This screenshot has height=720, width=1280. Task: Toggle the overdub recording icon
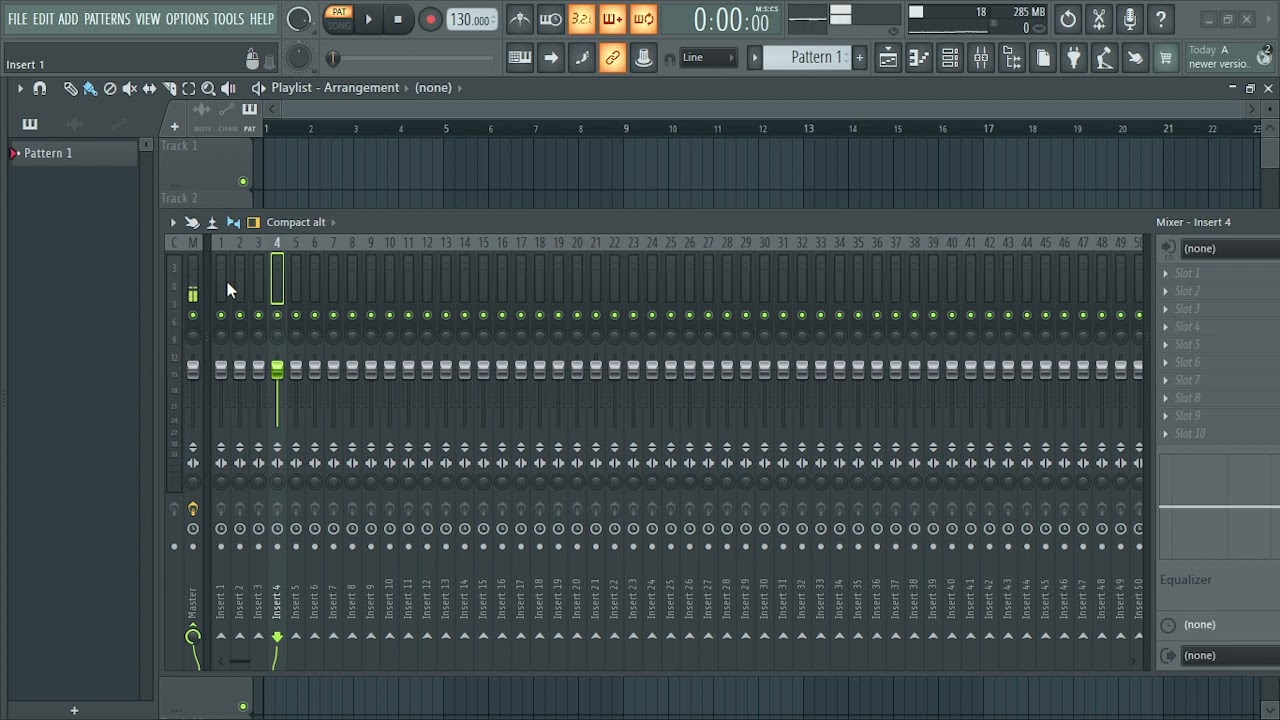613,19
